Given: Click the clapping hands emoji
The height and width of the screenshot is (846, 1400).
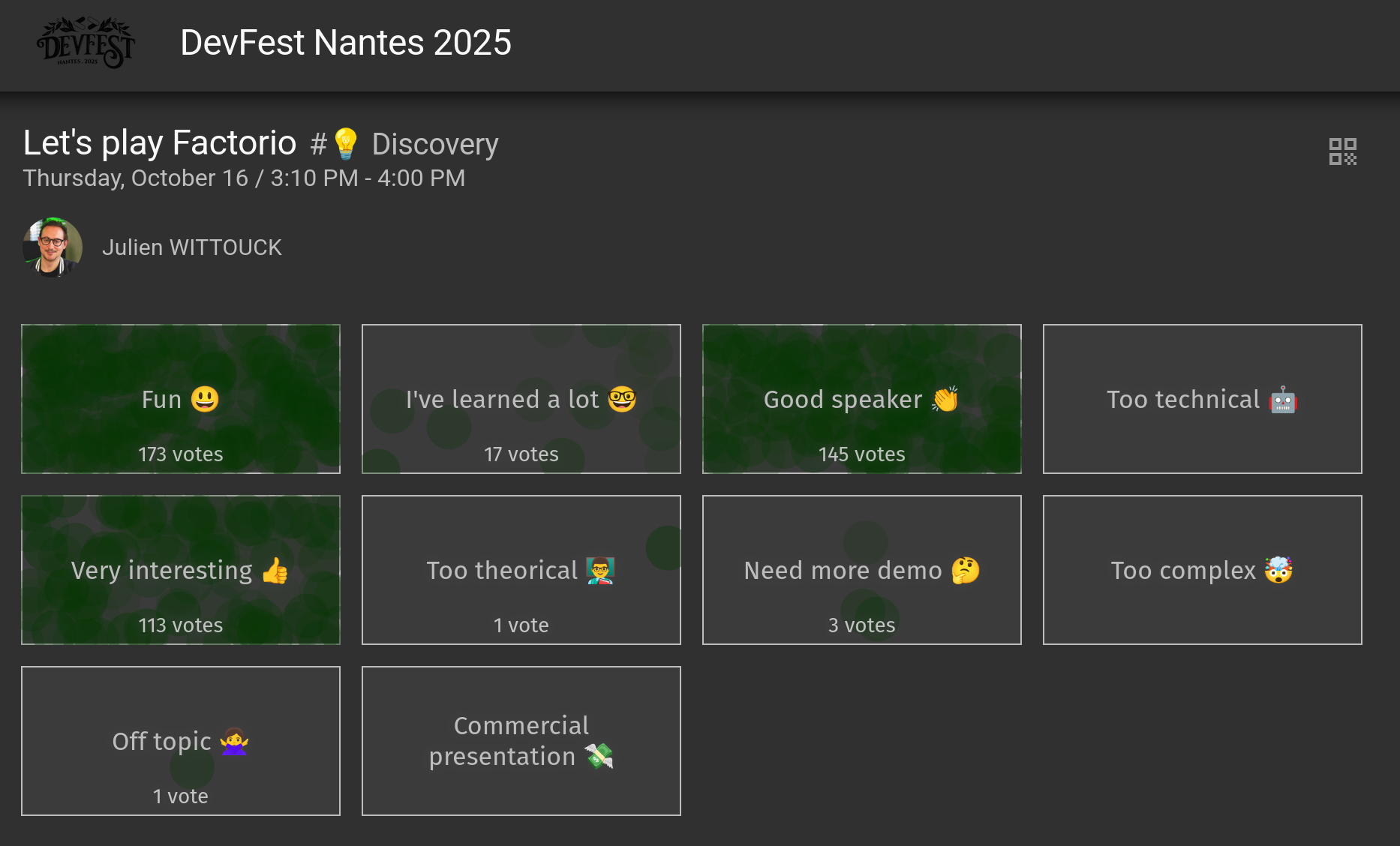Looking at the screenshot, I should (x=945, y=399).
